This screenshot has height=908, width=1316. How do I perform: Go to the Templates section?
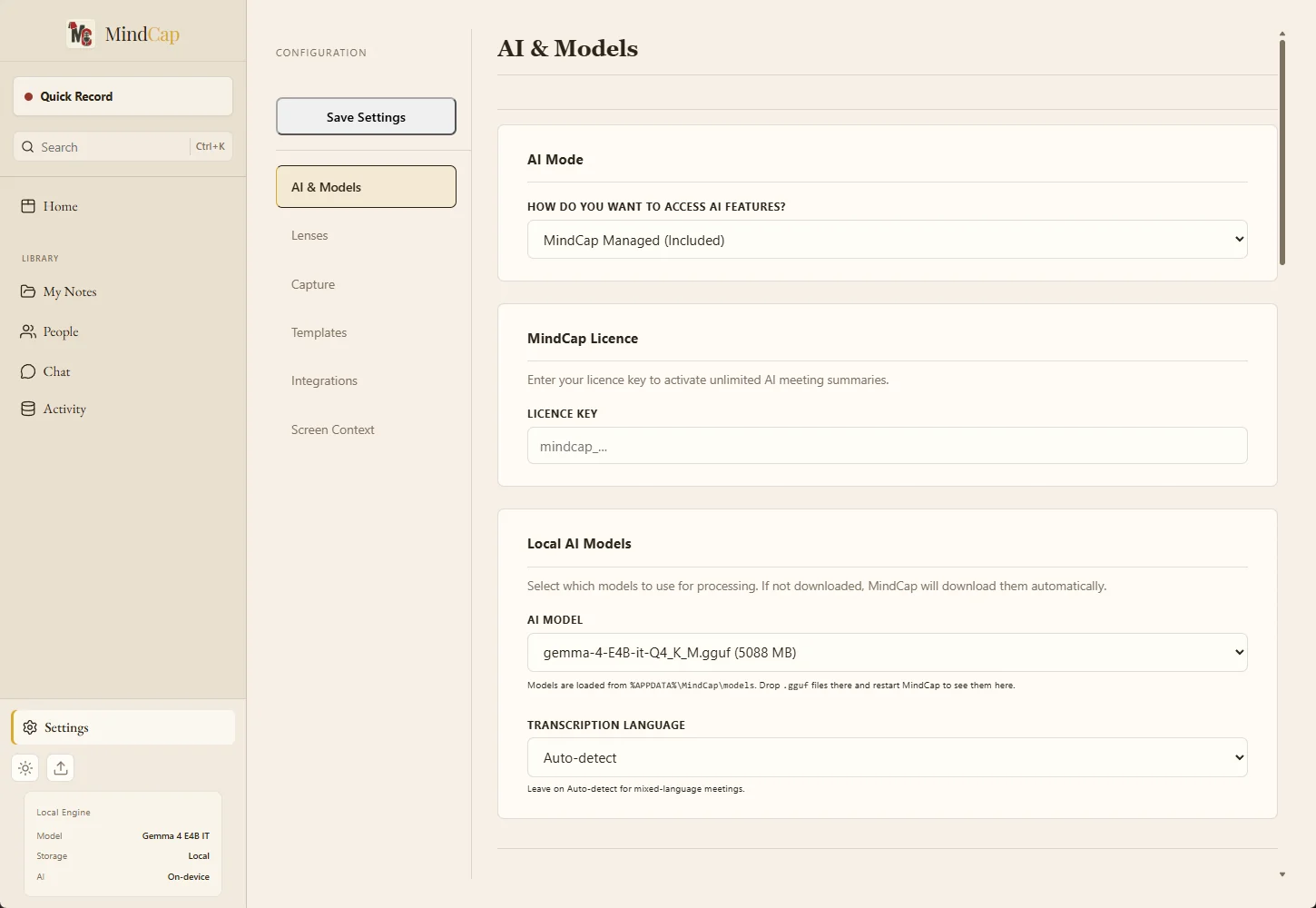coord(366,332)
